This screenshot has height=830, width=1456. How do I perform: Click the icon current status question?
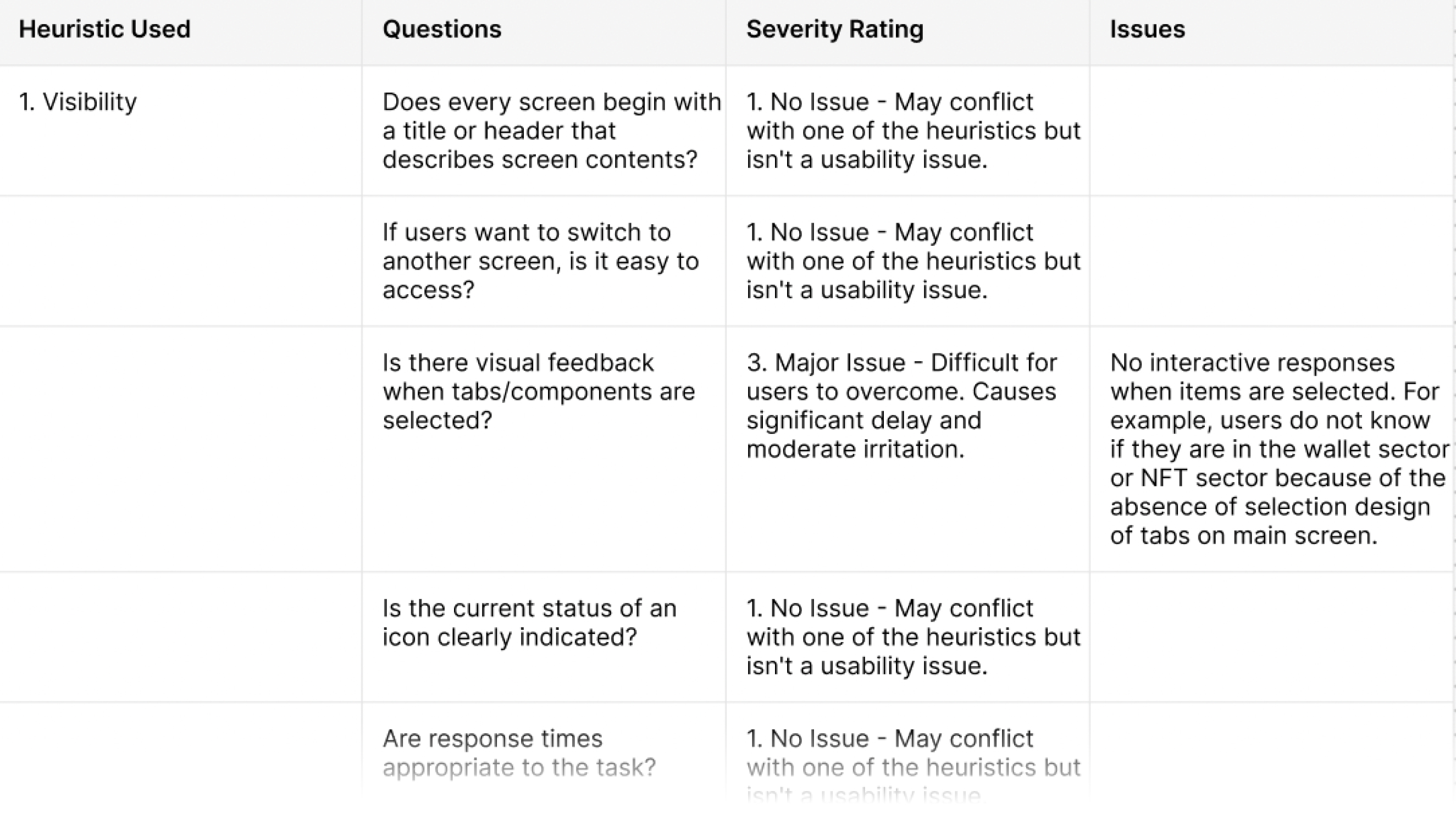[529, 622]
